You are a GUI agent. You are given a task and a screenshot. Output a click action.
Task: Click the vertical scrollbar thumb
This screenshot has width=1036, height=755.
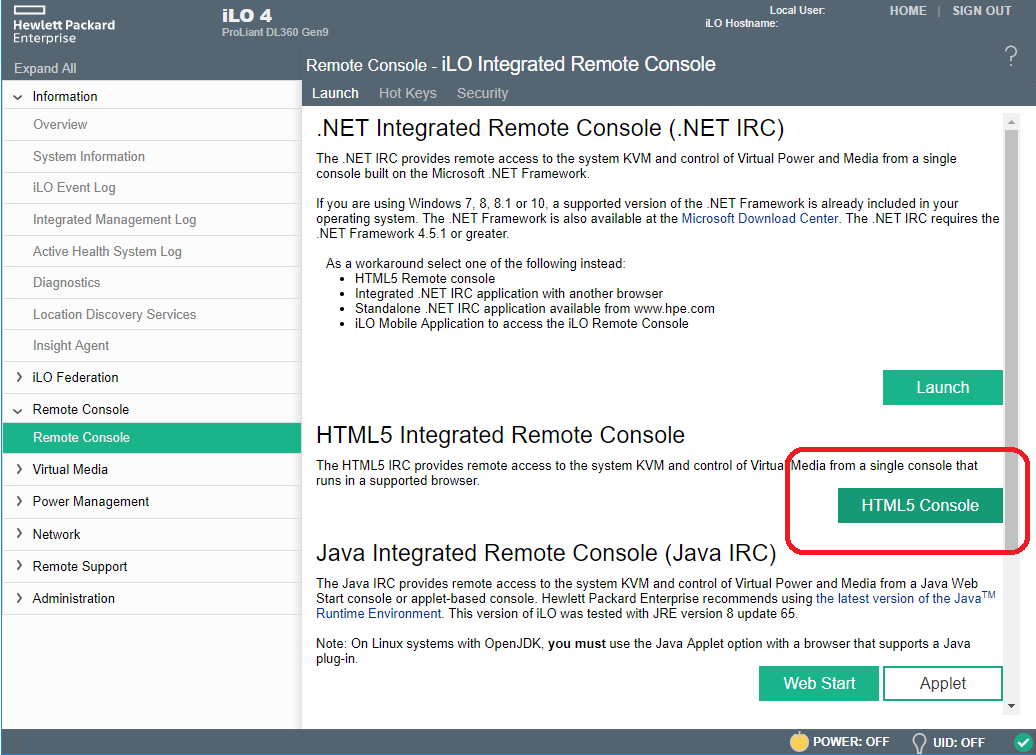1011,339
